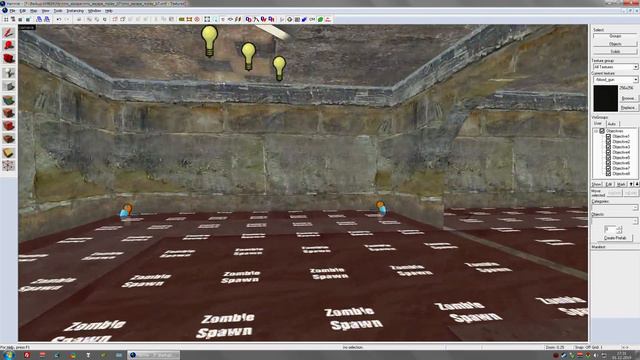Click the smallest light bulb entity
The width and height of the screenshot is (640, 360).
click(279, 68)
